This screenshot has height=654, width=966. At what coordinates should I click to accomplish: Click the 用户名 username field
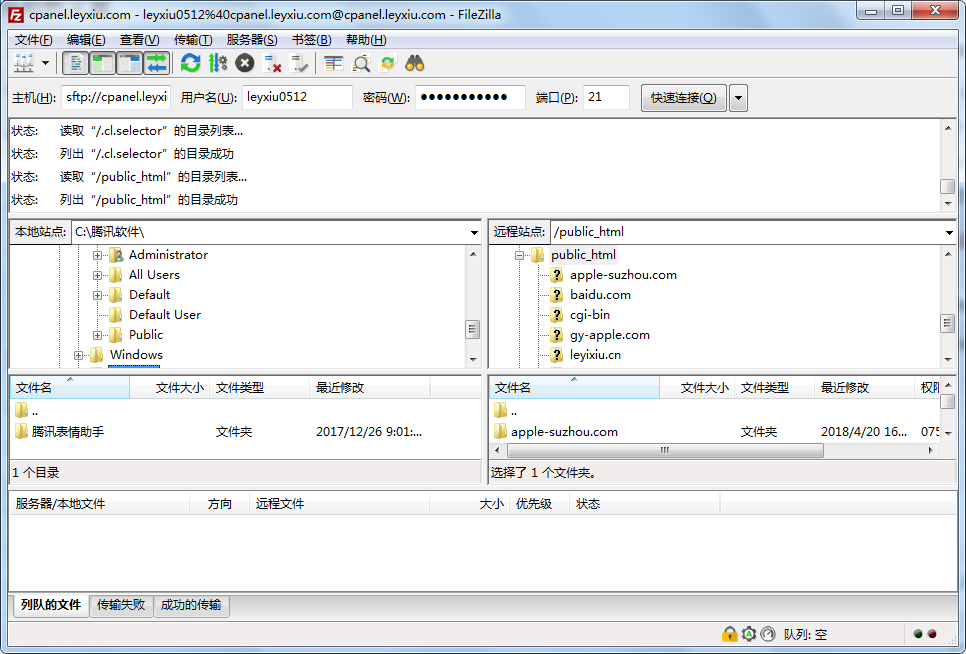pyautogui.click(x=297, y=97)
